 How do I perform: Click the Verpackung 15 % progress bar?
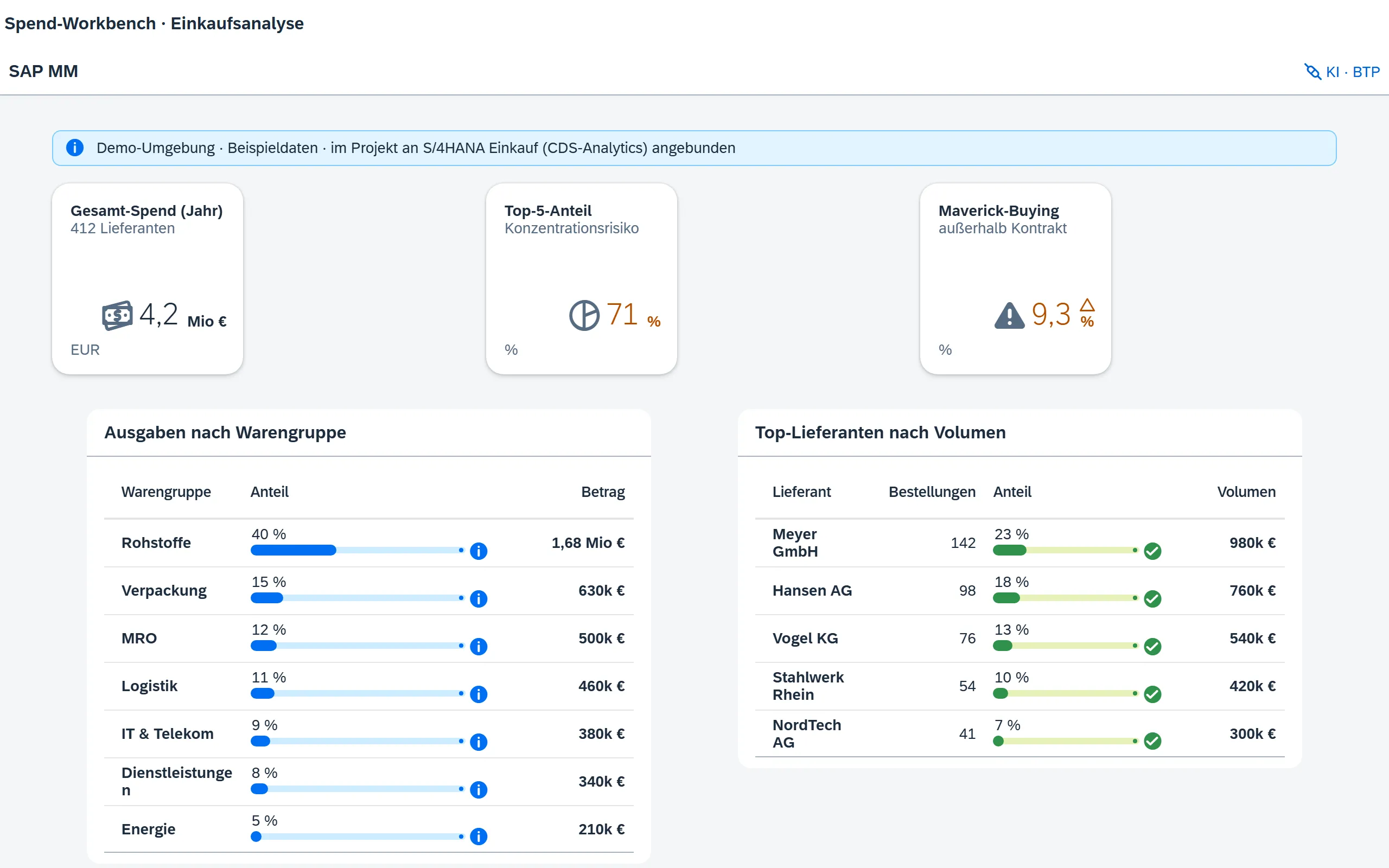pyautogui.click(x=357, y=598)
